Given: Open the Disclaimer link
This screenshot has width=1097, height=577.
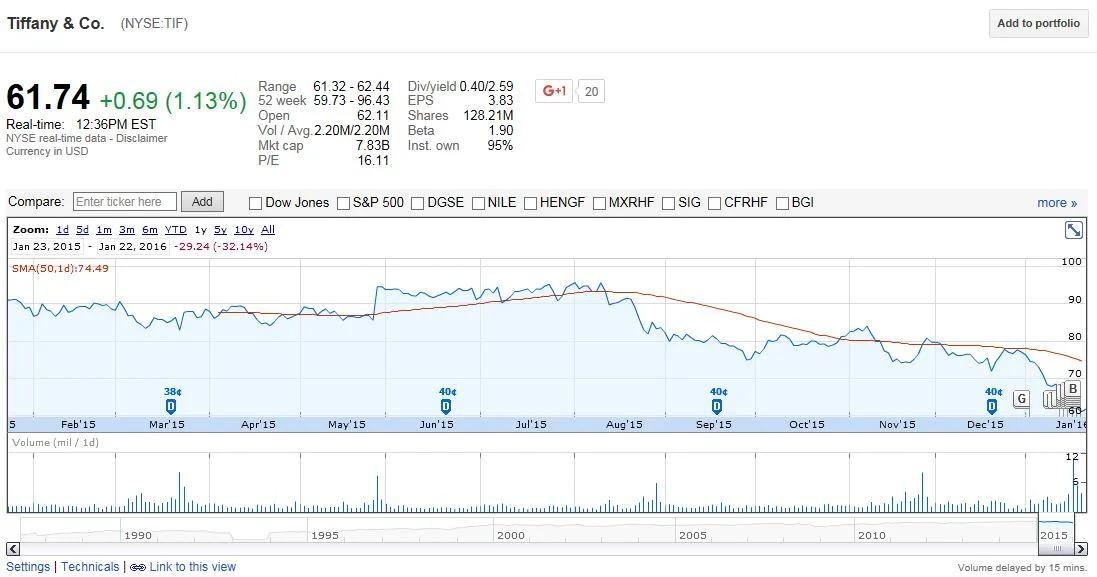Looking at the screenshot, I should (x=142, y=138).
